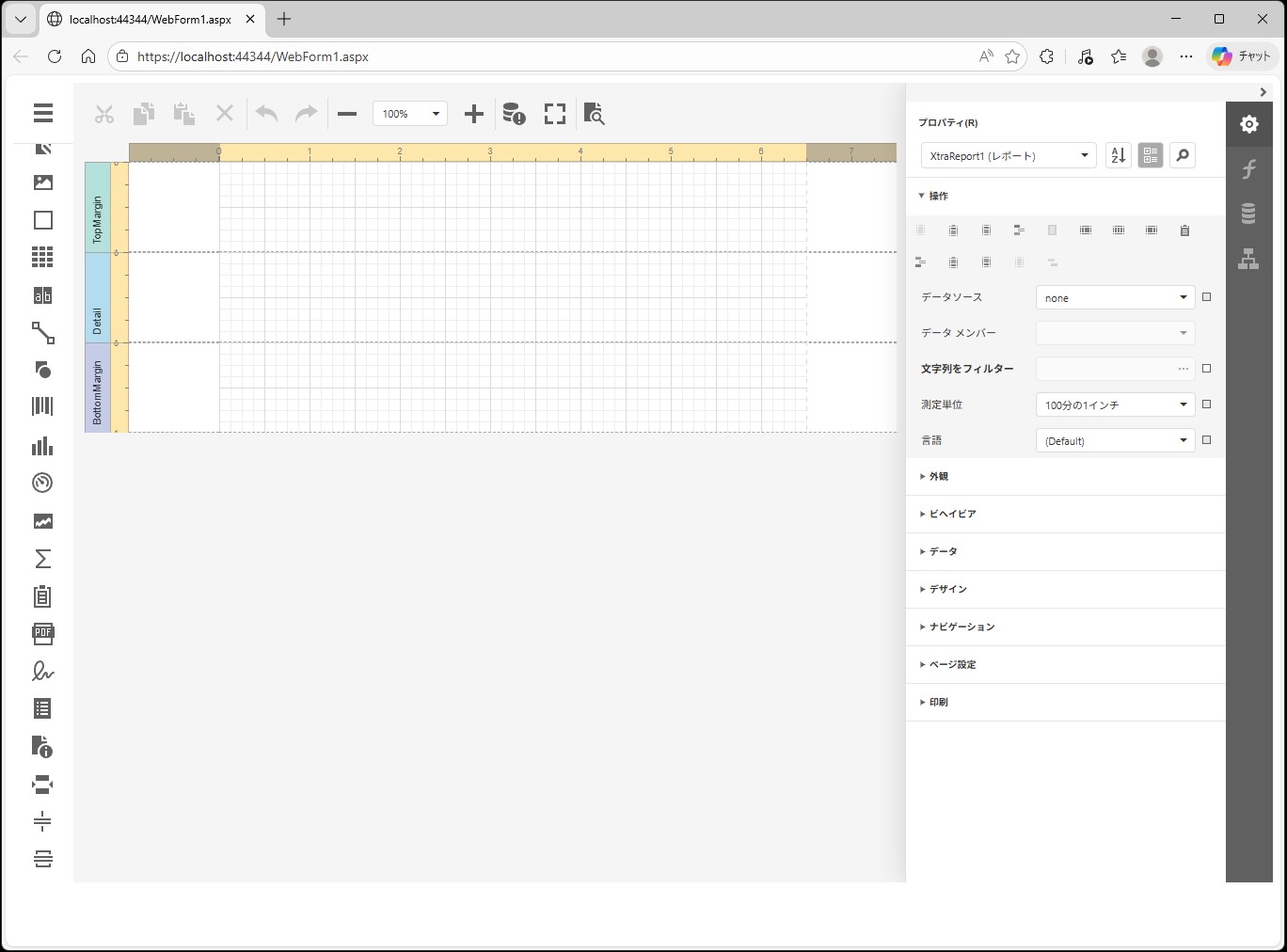The image size is (1287, 952).
Task: Toggle the square marker next to 言語
Action: click(1207, 440)
